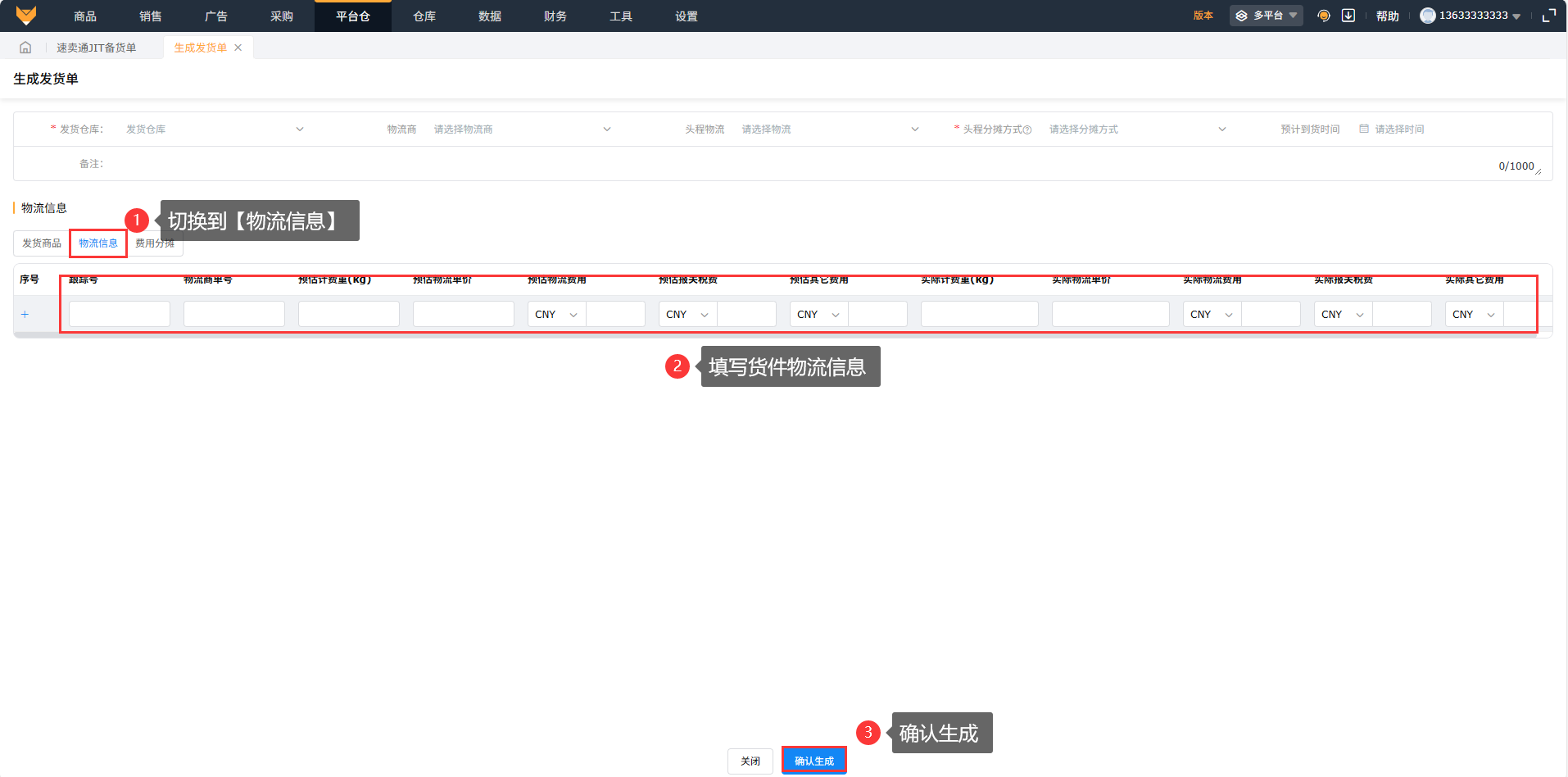
Task: Toggle fullscreen with the expand icon
Action: [x=1549, y=16]
